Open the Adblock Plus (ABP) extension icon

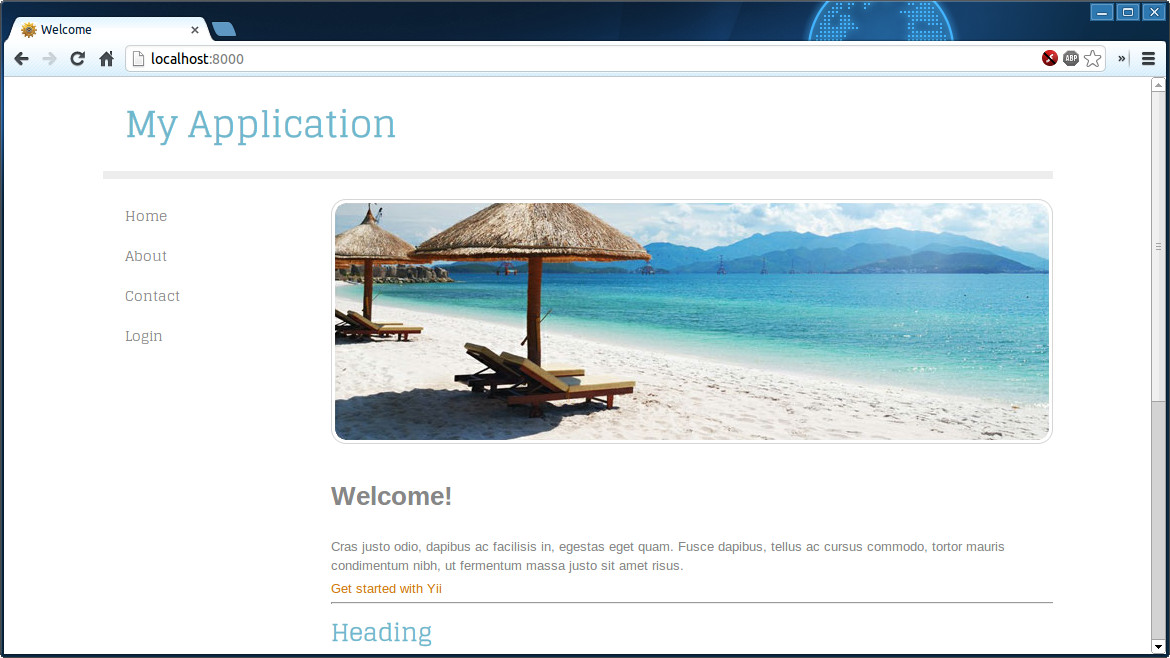click(1071, 58)
